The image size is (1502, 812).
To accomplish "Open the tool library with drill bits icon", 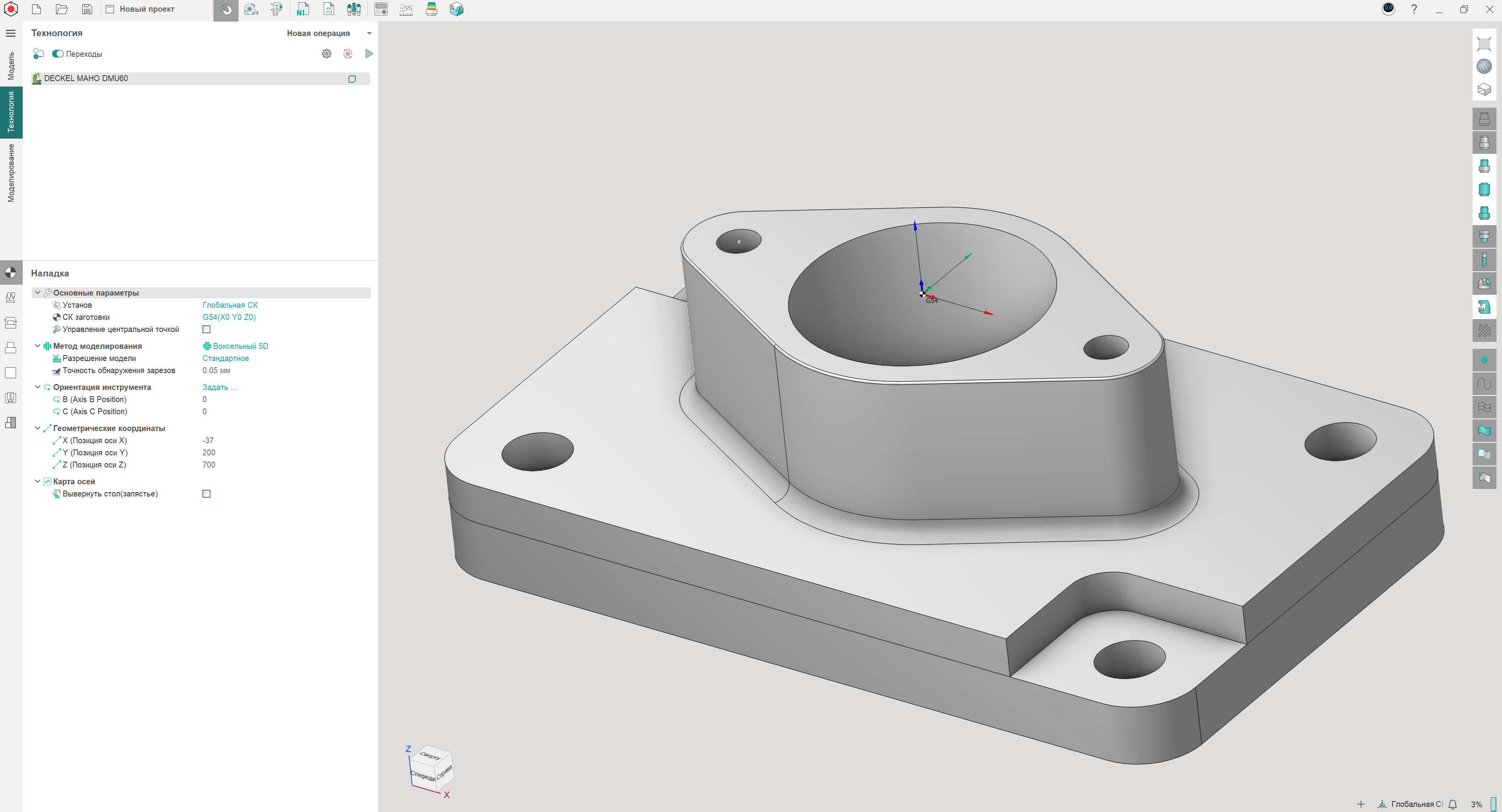I will click(x=353, y=9).
